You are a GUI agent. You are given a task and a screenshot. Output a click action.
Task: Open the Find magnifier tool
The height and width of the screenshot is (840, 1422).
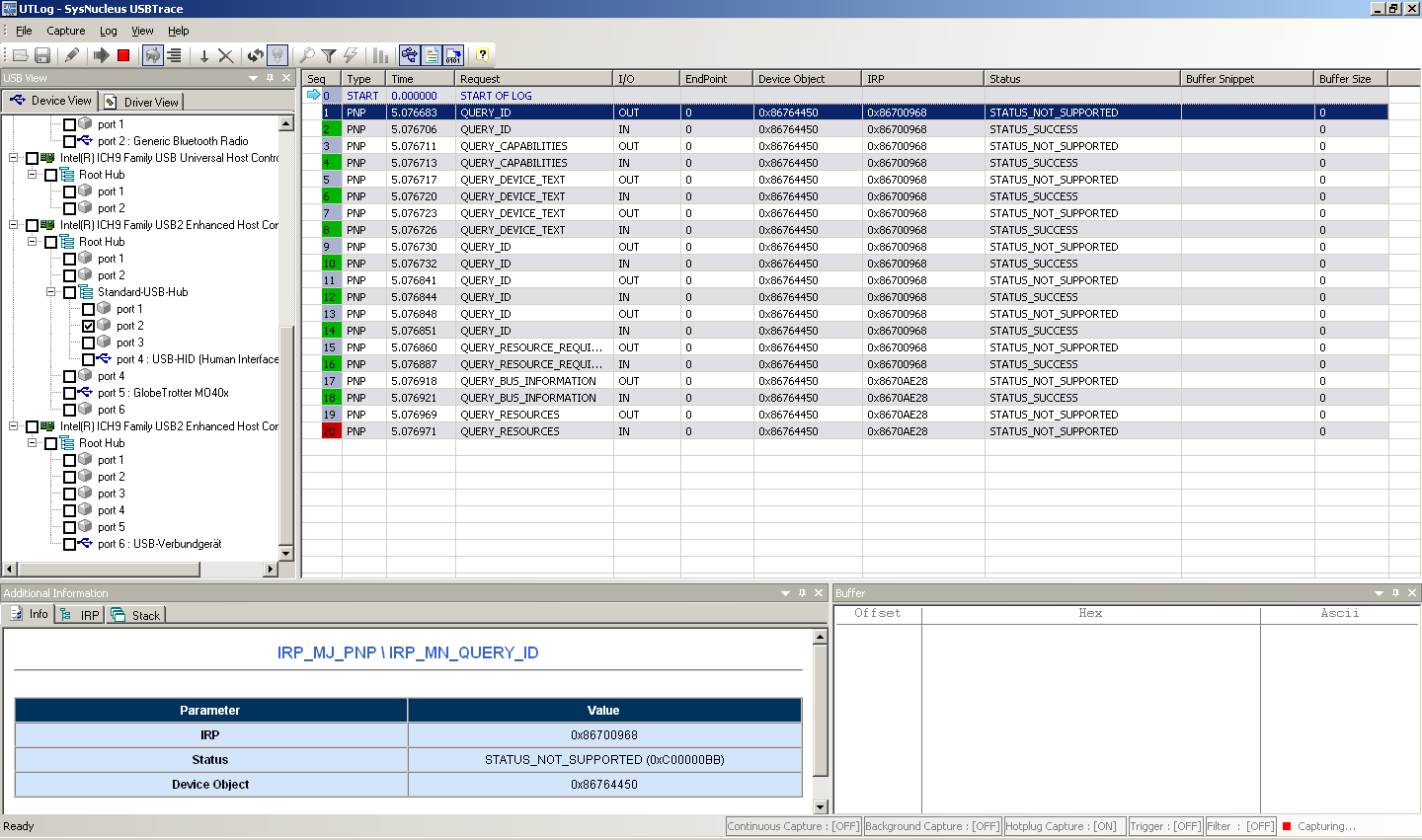[x=307, y=55]
